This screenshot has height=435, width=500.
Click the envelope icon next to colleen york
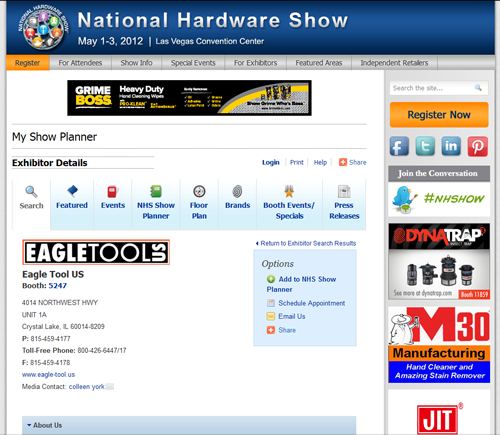pyautogui.click(x=110, y=386)
